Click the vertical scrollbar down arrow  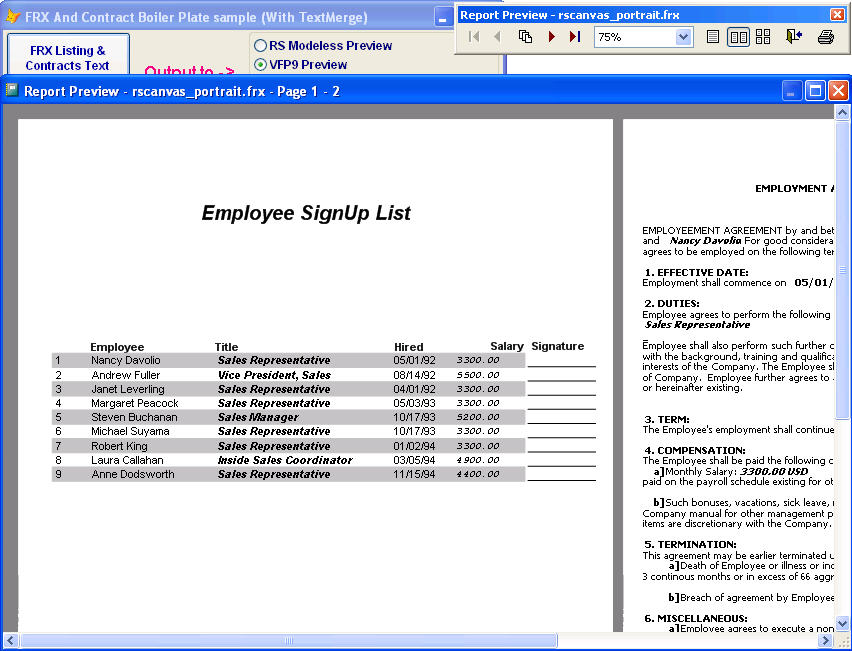842,623
